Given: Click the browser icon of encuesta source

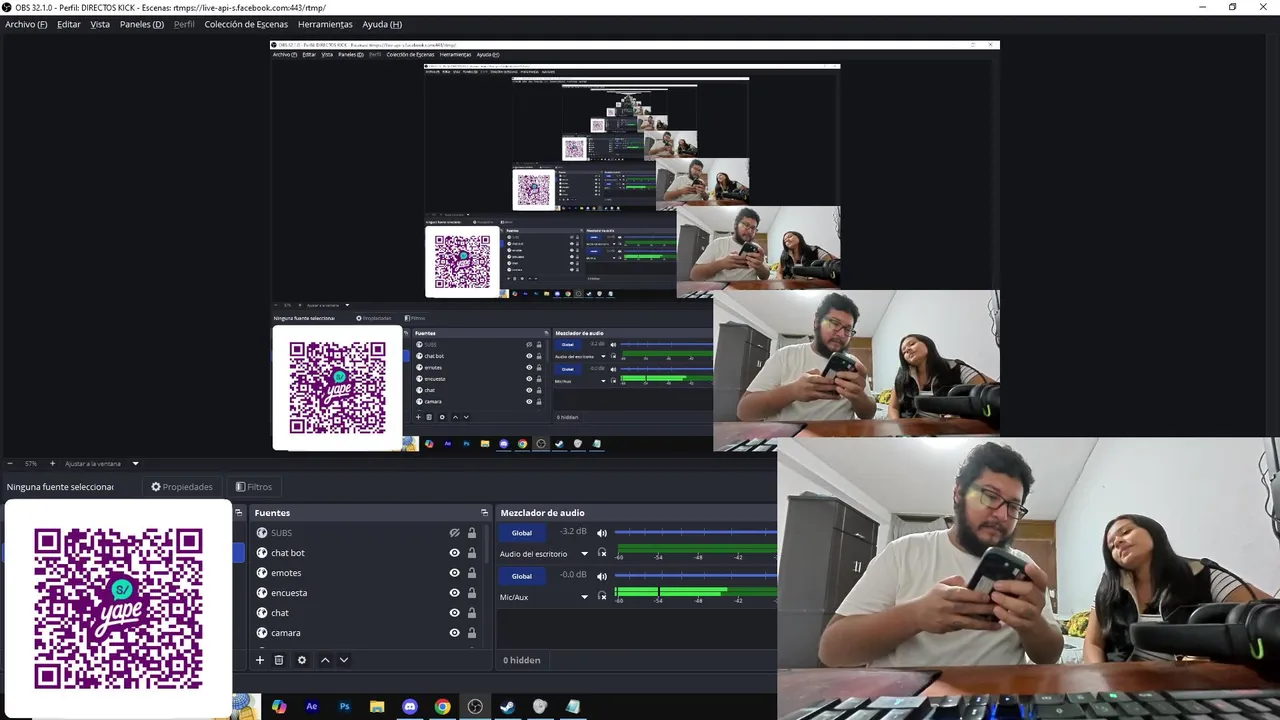Looking at the screenshot, I should coord(262,593).
